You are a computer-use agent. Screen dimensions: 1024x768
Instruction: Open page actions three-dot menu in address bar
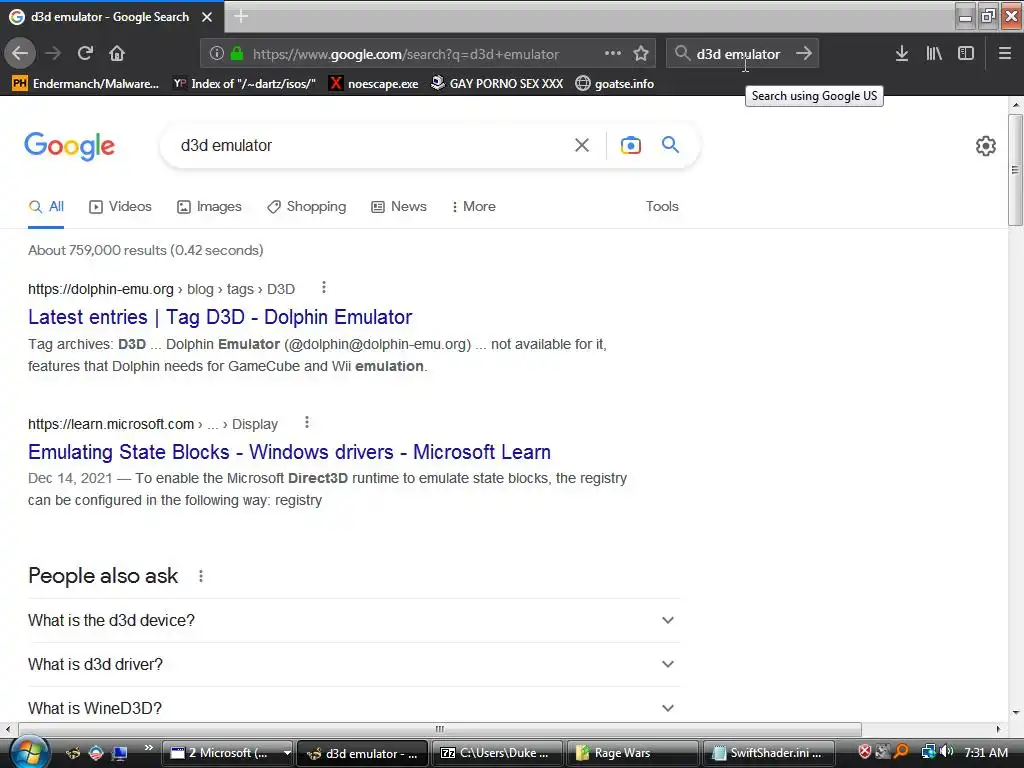tap(613, 54)
